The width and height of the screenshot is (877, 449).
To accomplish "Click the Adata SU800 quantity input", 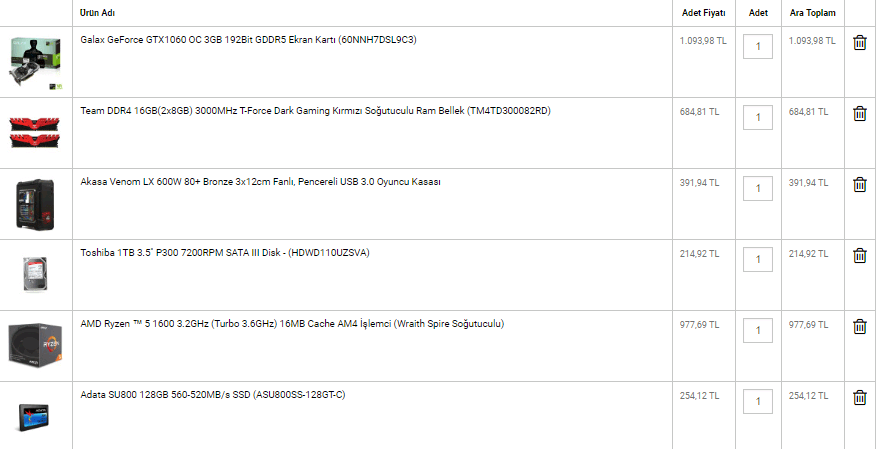I will (x=758, y=401).
